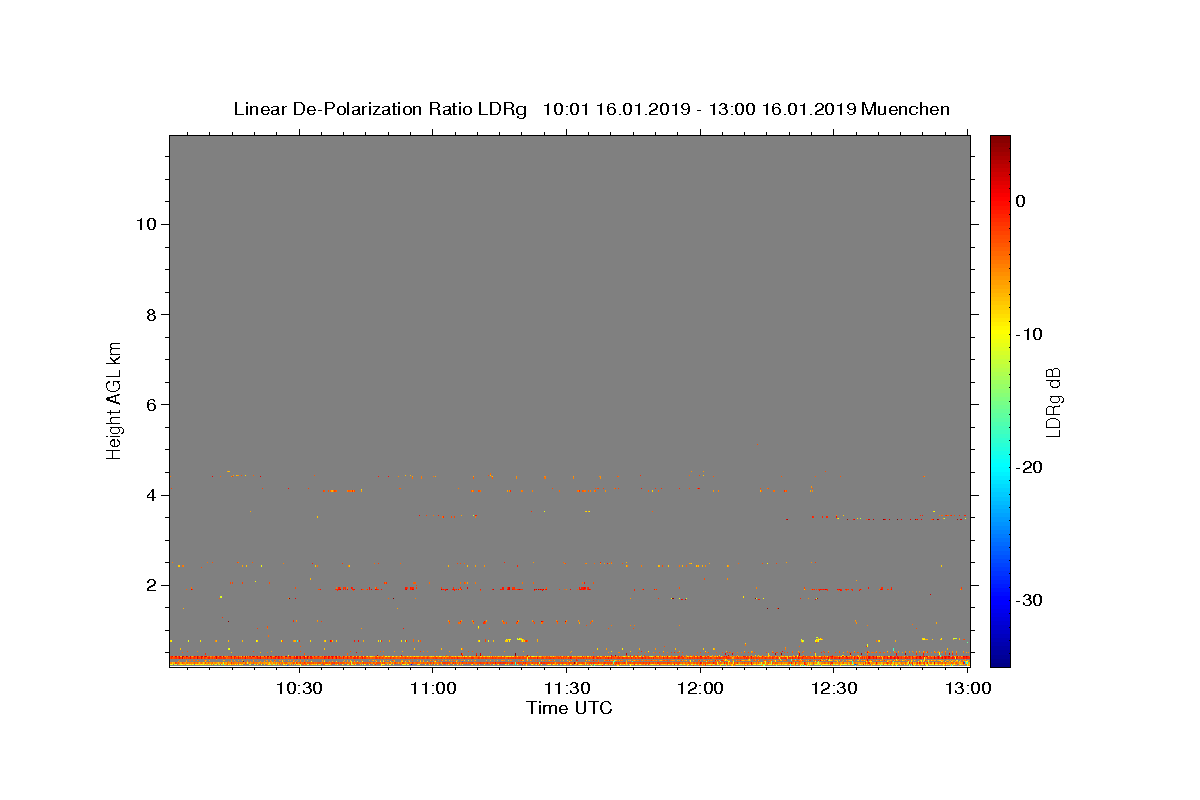Pick the dark red top of the colorbar

tap(1000, 142)
